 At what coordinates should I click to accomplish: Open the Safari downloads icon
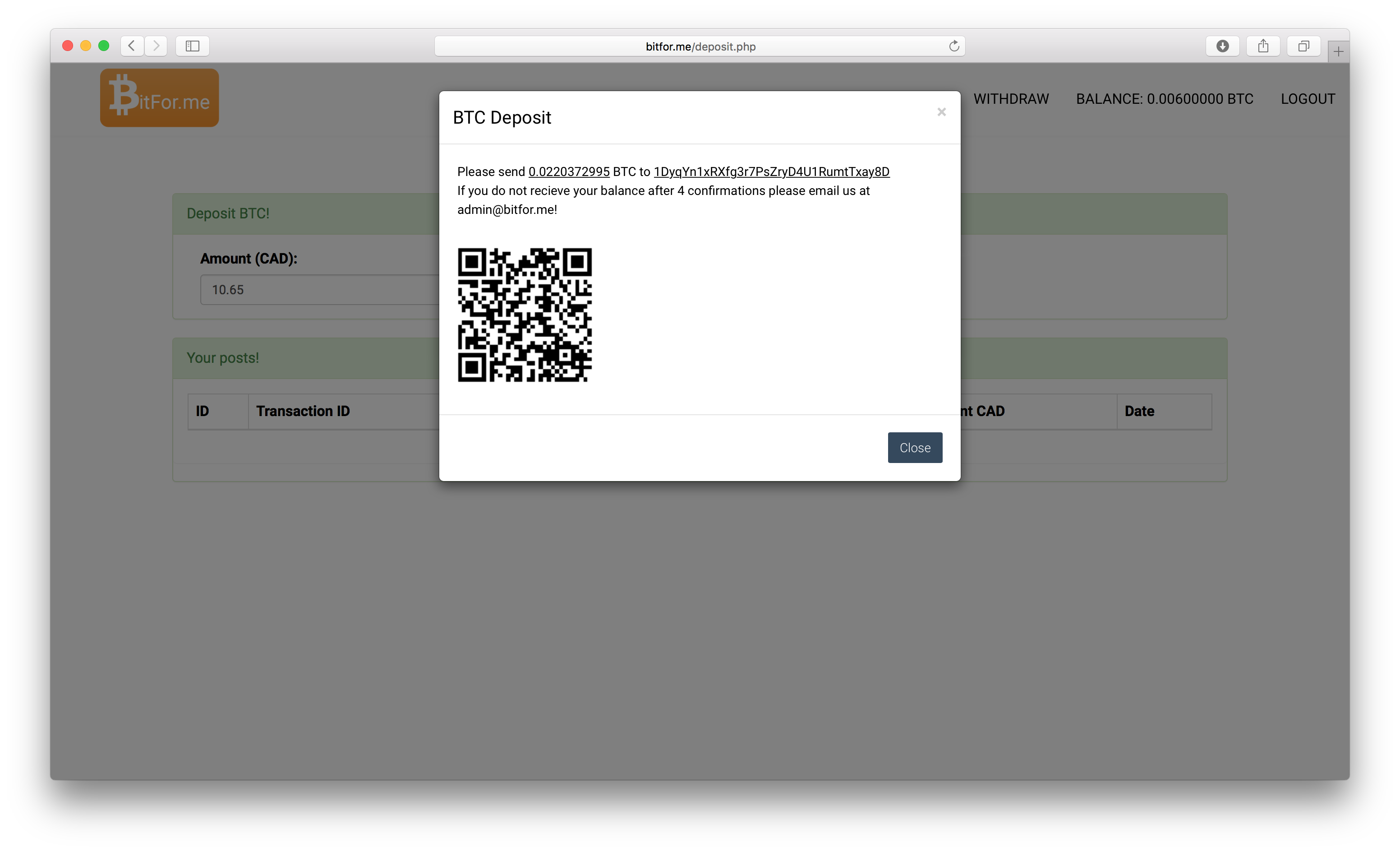coord(1222,46)
